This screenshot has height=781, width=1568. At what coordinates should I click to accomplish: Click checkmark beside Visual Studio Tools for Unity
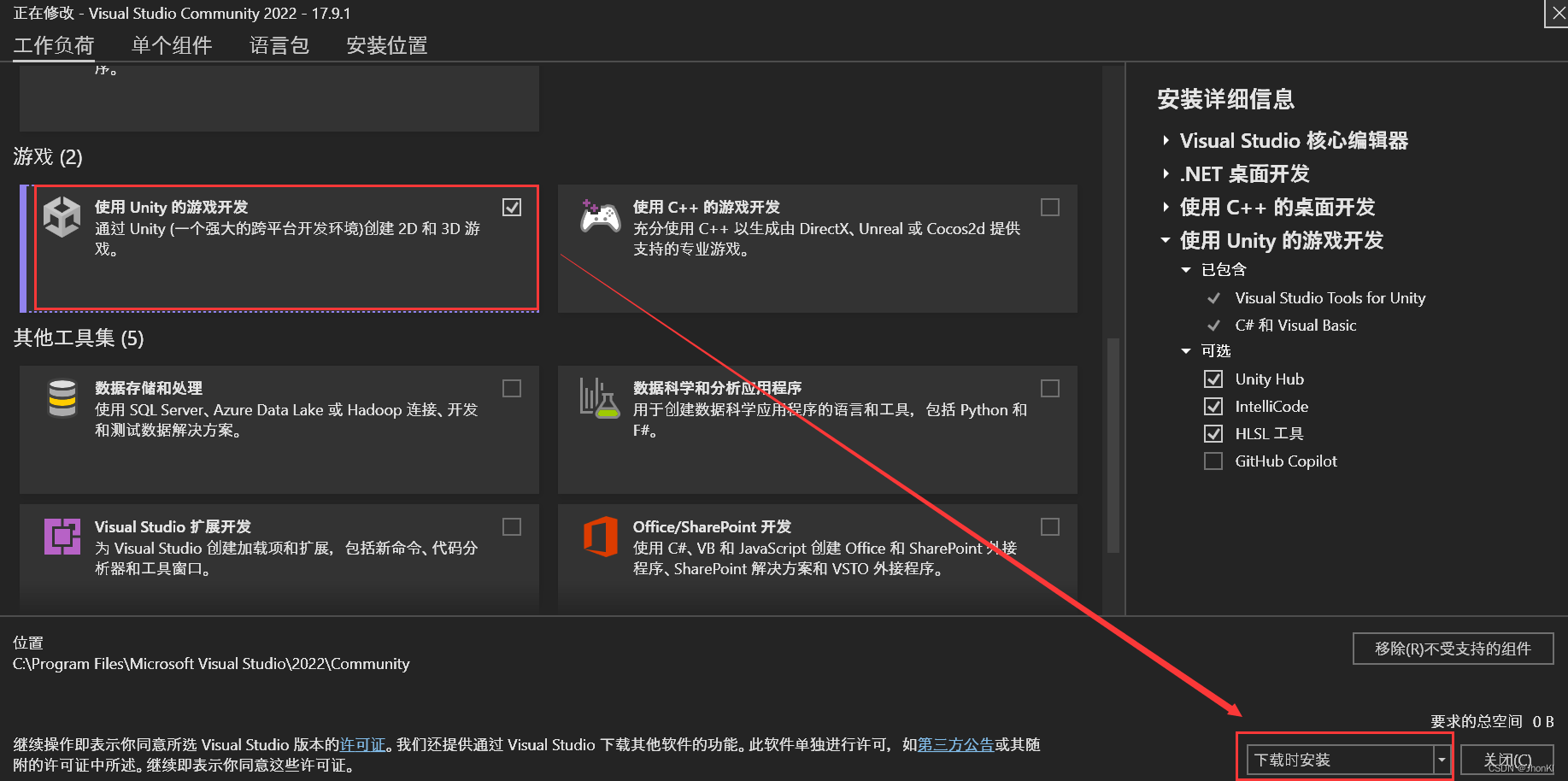pyautogui.click(x=1213, y=298)
